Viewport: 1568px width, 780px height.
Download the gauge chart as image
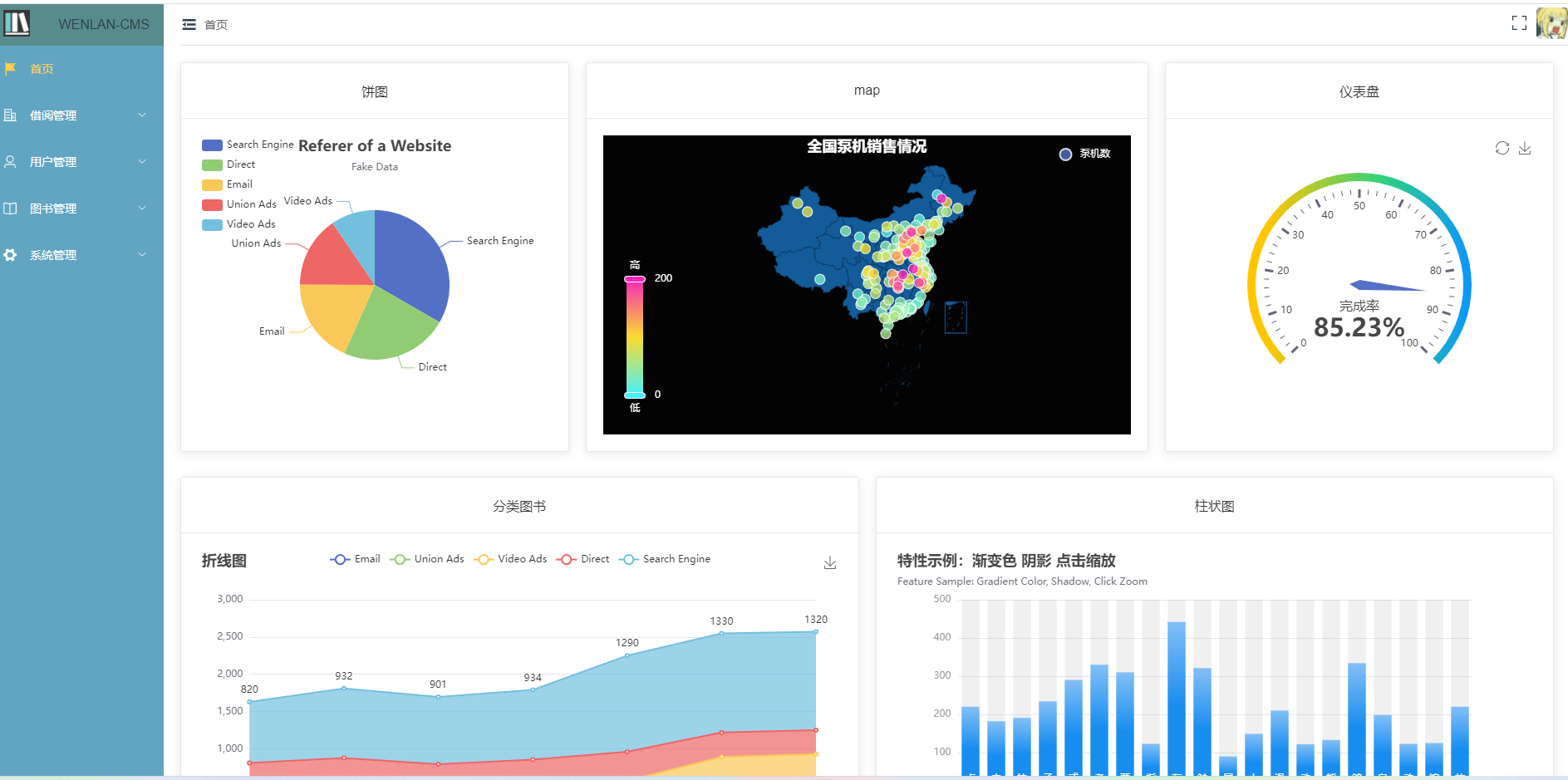click(1525, 148)
